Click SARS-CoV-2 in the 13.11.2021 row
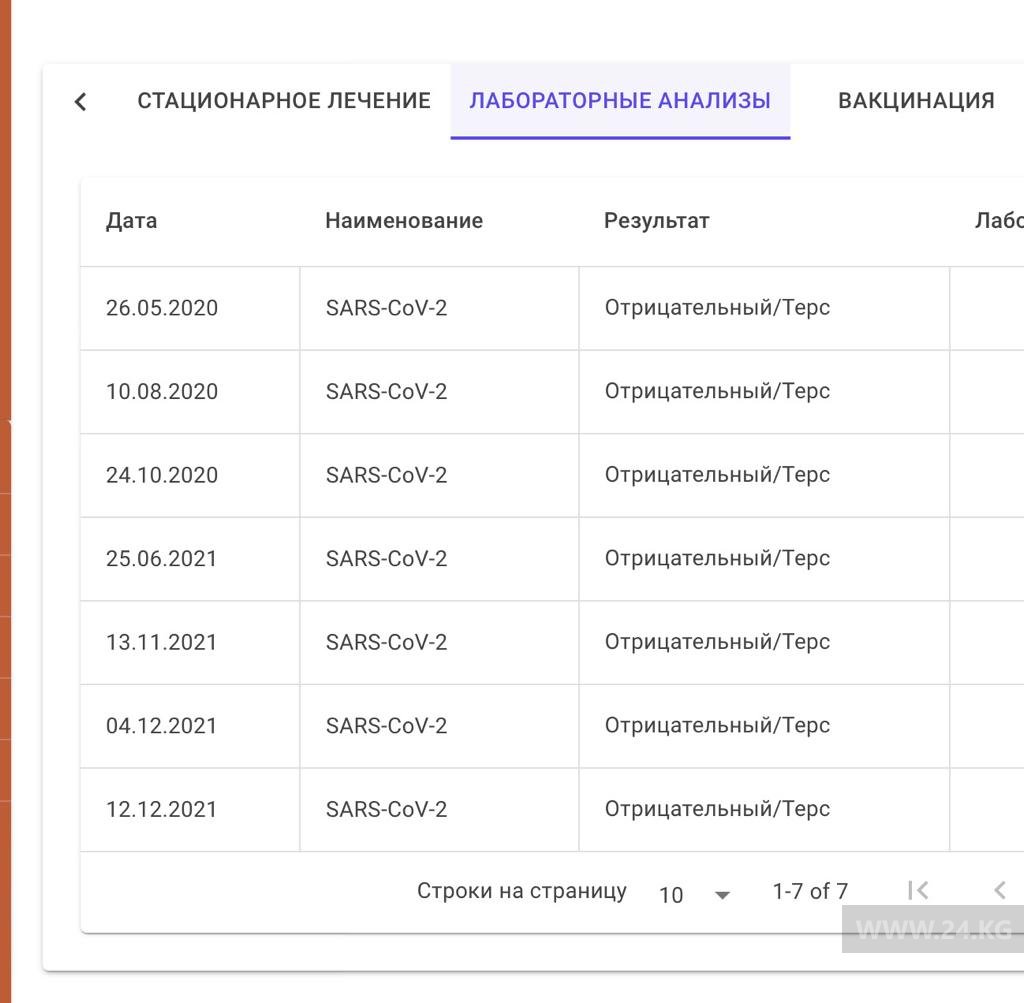Viewport: 1024px width, 1003px height. 386,642
